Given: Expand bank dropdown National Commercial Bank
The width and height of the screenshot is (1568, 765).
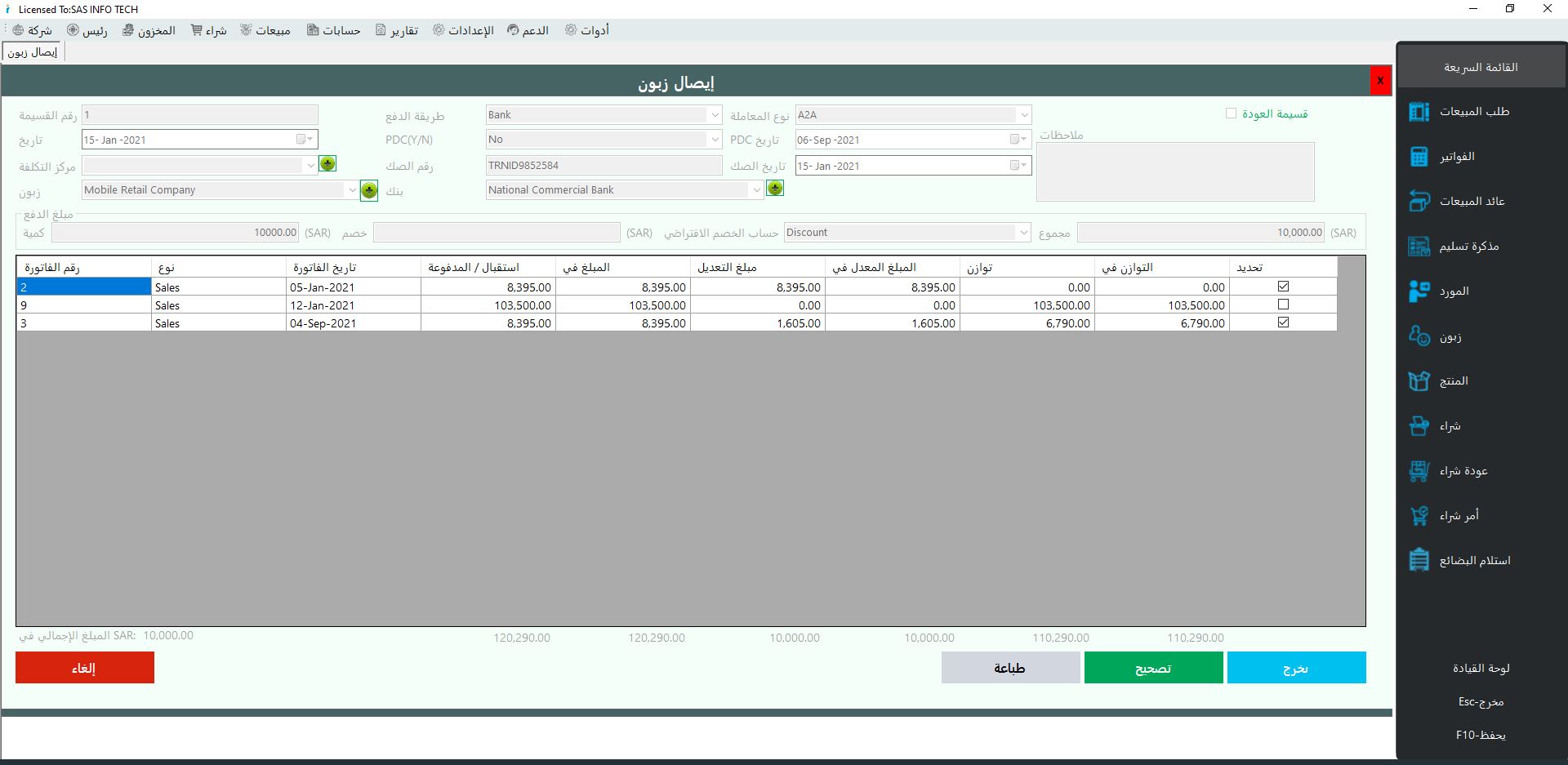Looking at the screenshot, I should 756,190.
